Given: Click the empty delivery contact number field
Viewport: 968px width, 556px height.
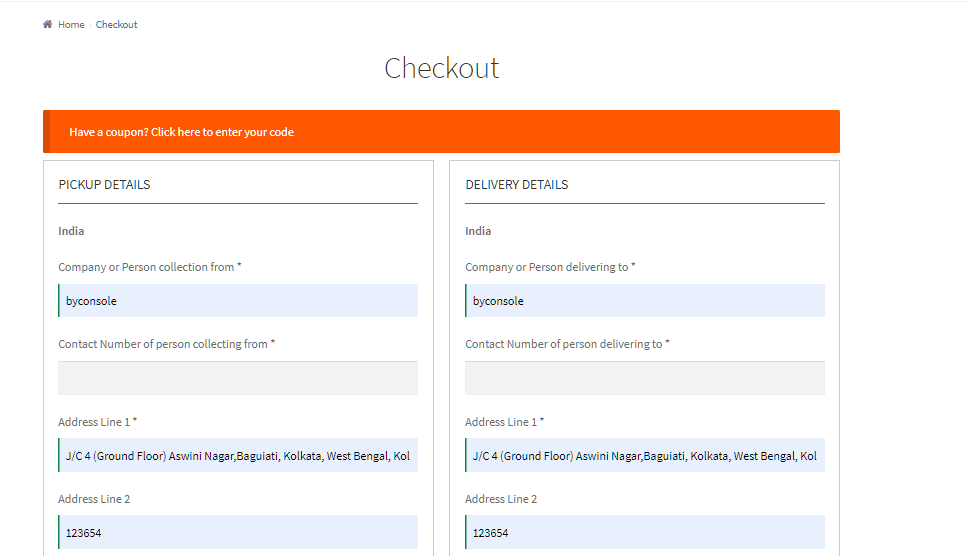Looking at the screenshot, I should coord(645,378).
